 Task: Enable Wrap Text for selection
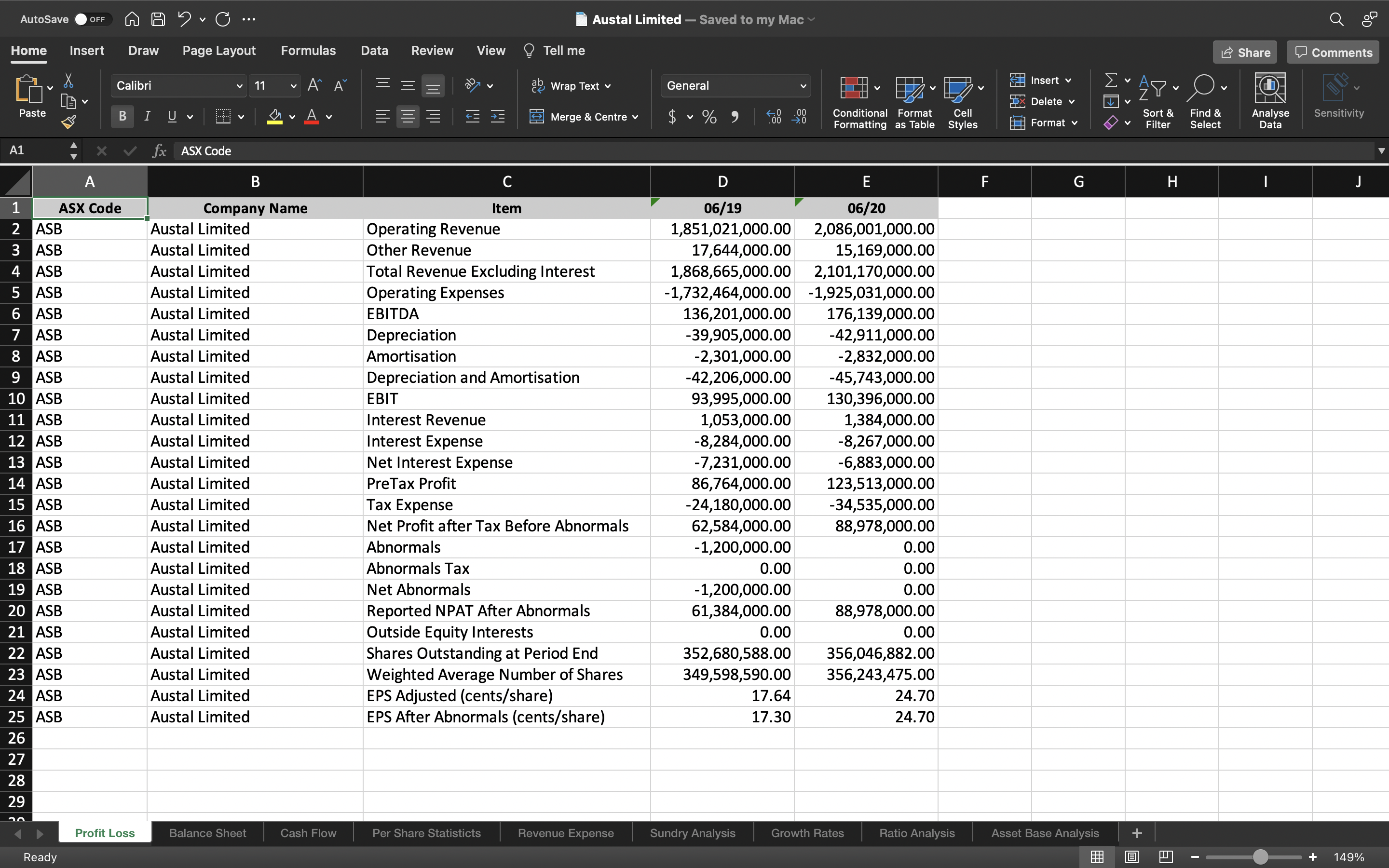[x=571, y=85]
